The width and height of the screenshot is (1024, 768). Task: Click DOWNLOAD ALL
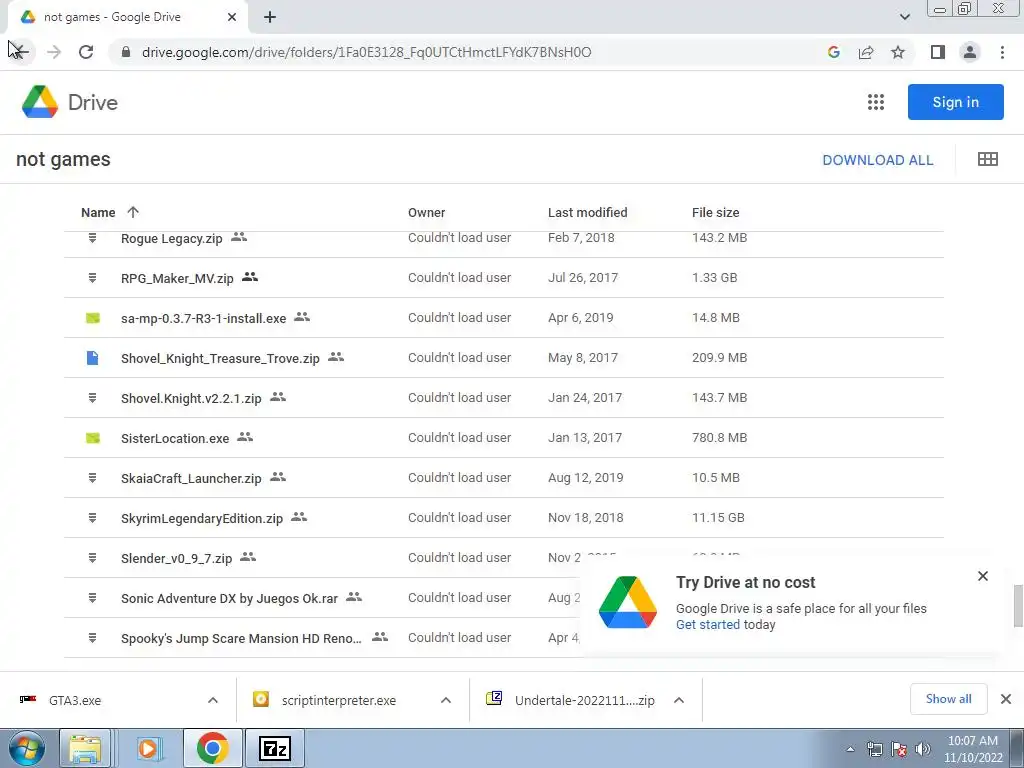point(878,160)
